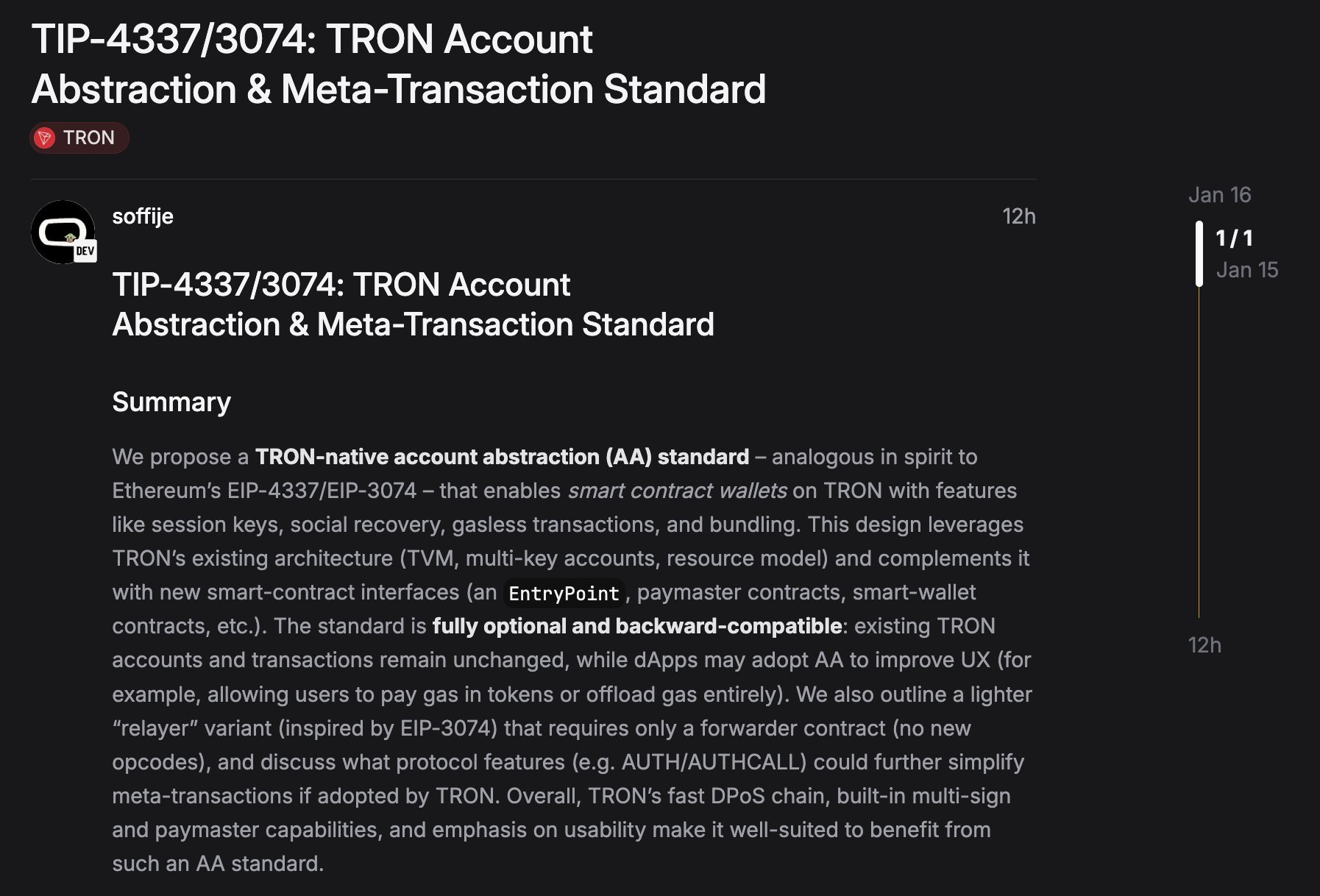
Task: Jump to the 12h timeline end marker
Action: coord(1204,645)
